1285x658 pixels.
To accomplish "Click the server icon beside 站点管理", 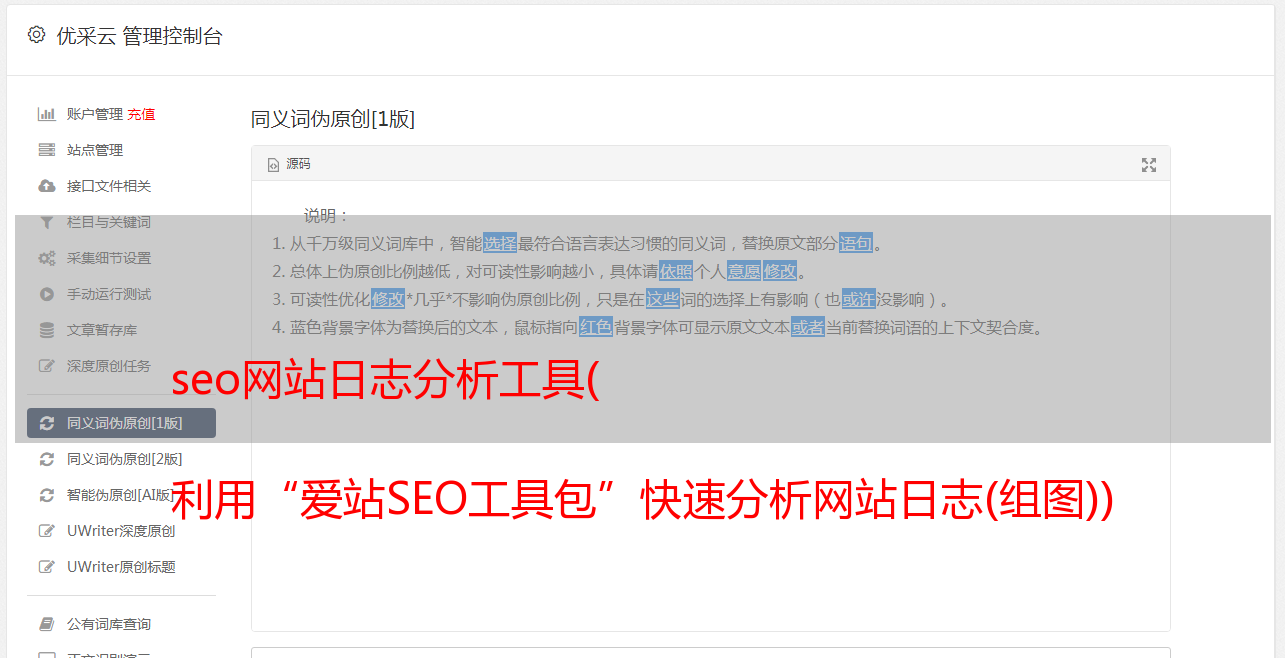I will pos(46,150).
